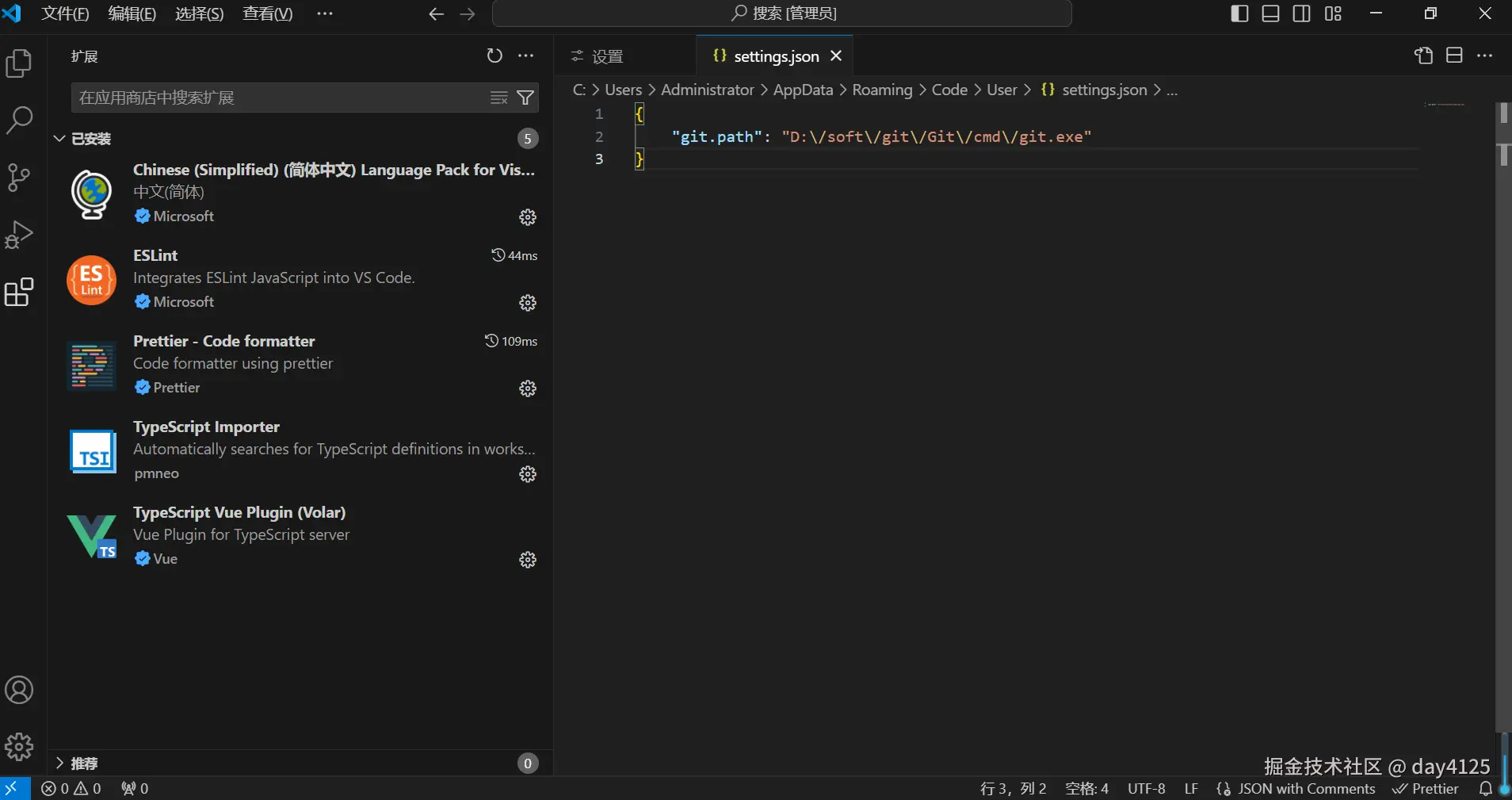Toggle the primary side bar visibility
Viewport: 1512px width, 800px height.
pyautogui.click(x=1239, y=13)
